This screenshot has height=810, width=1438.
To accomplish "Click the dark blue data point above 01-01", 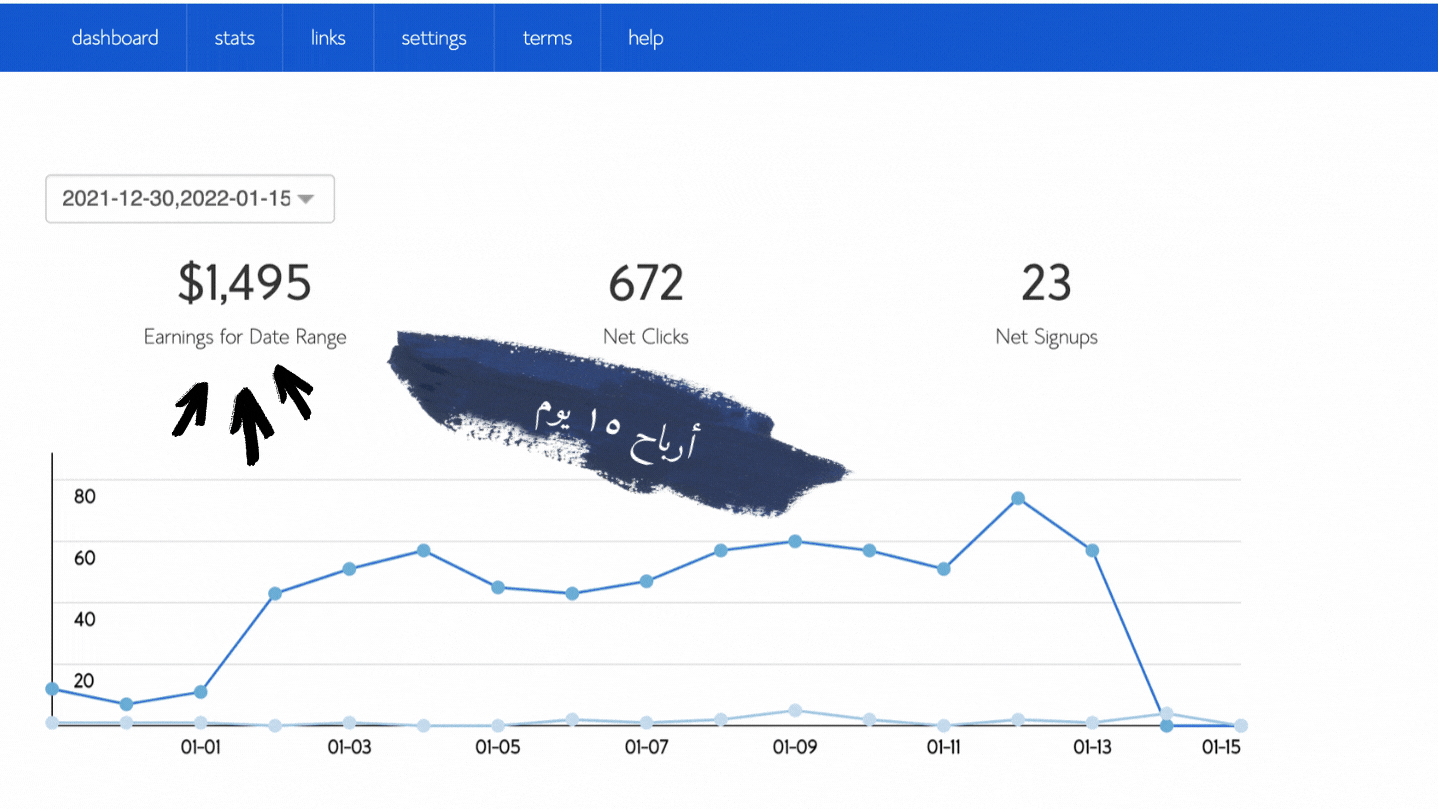I will pos(200,692).
